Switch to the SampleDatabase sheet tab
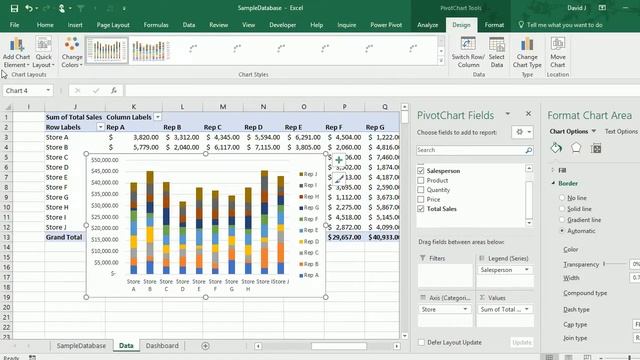Screen dimensions: 640x360 [81, 346]
